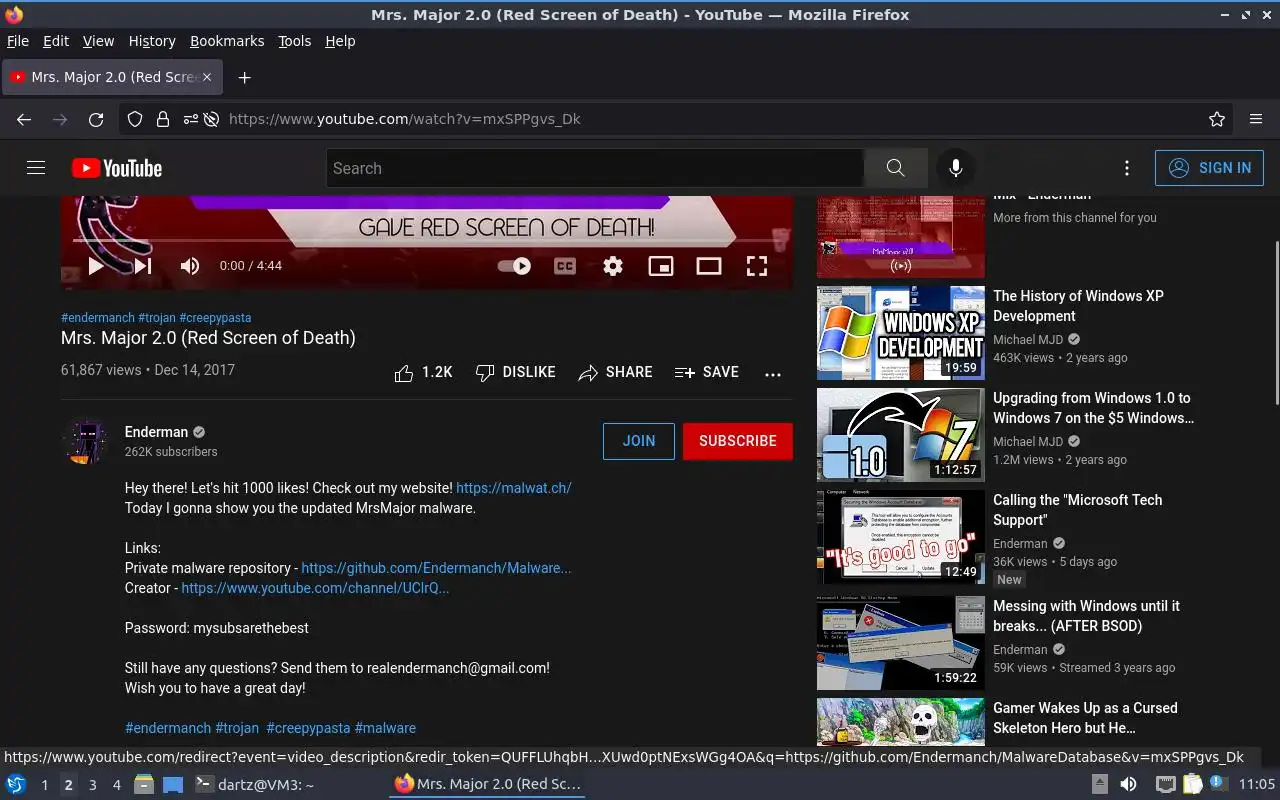
Task: Open the GitHub malware repository link
Action: tap(436, 568)
